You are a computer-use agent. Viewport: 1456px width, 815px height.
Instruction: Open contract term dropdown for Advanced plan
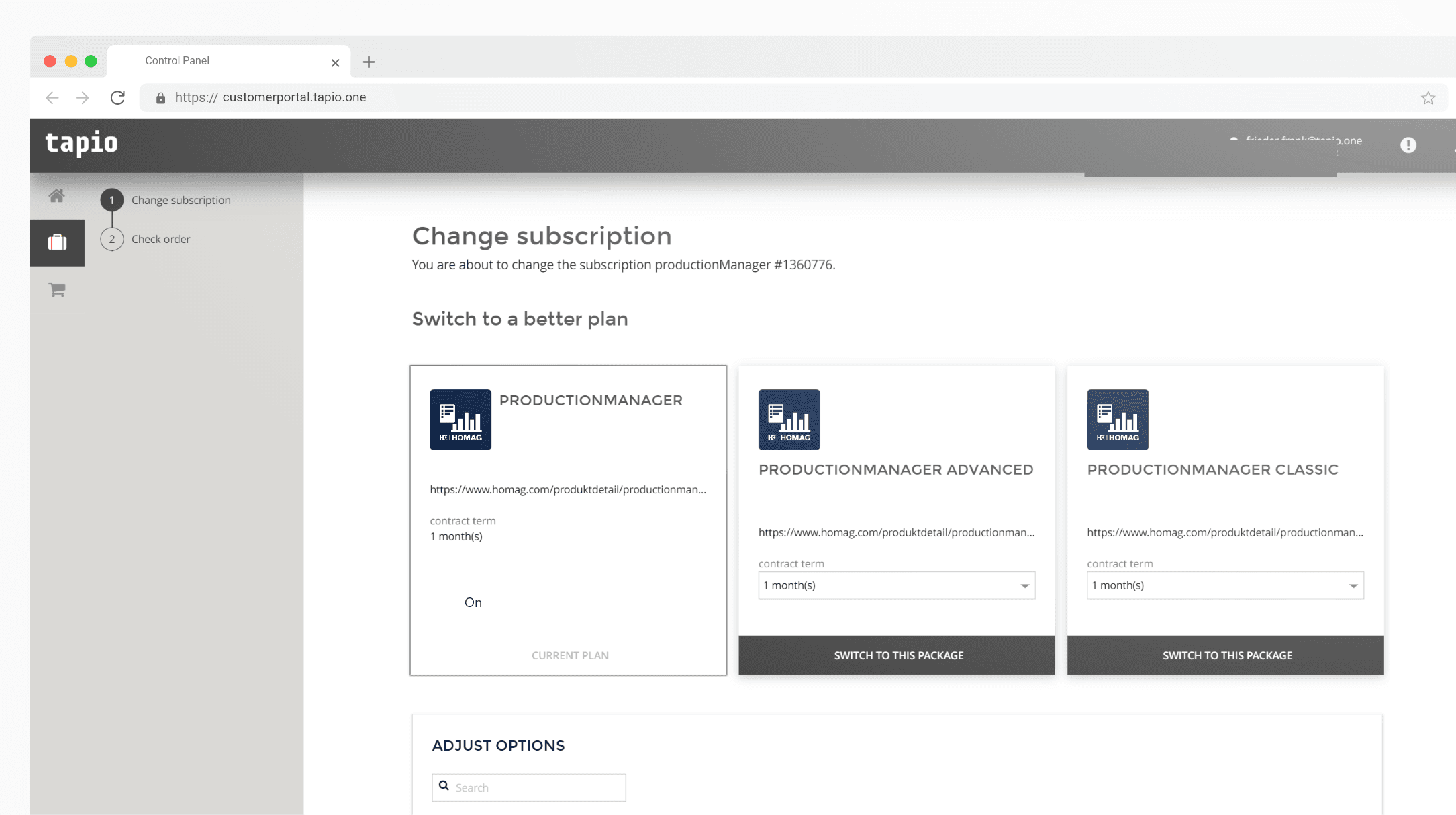click(897, 585)
